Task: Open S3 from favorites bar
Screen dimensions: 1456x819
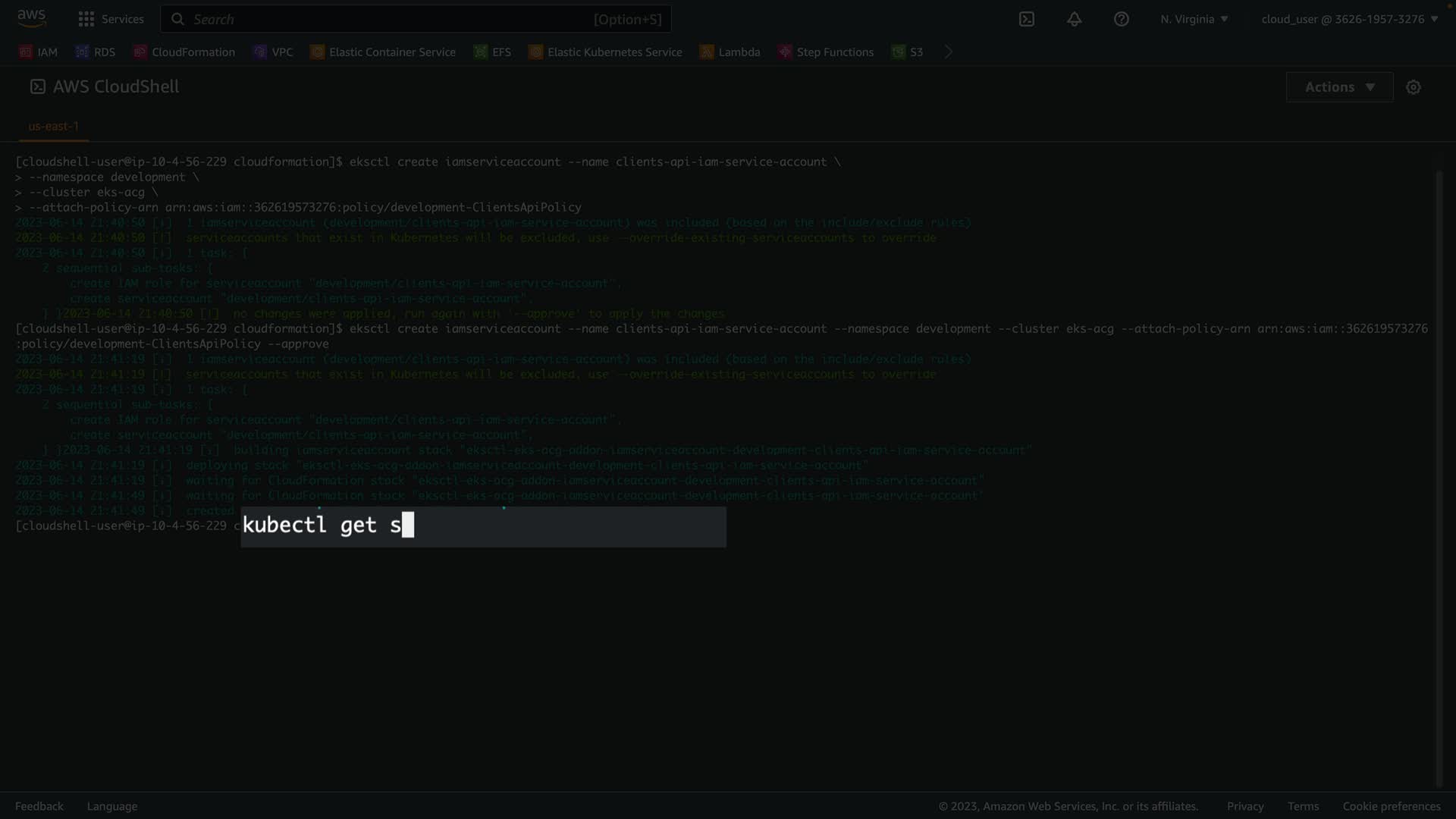Action: coord(908,52)
